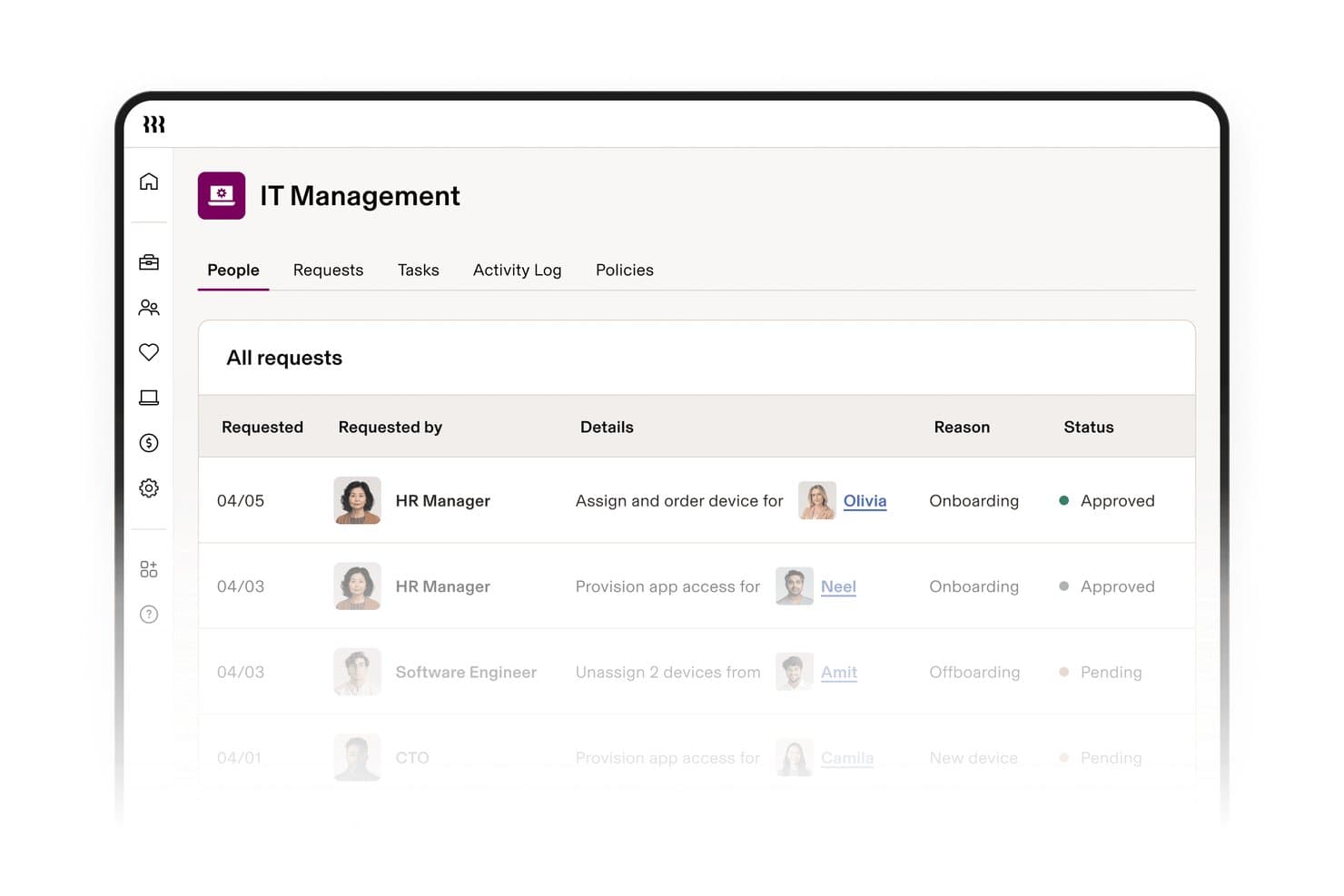1344x896 pixels.
Task: Open Olivia's profile link
Action: tap(865, 501)
